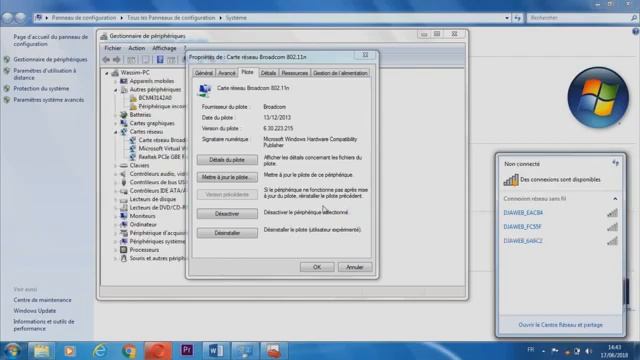Click the refresh icon in network flyout

(x=615, y=163)
